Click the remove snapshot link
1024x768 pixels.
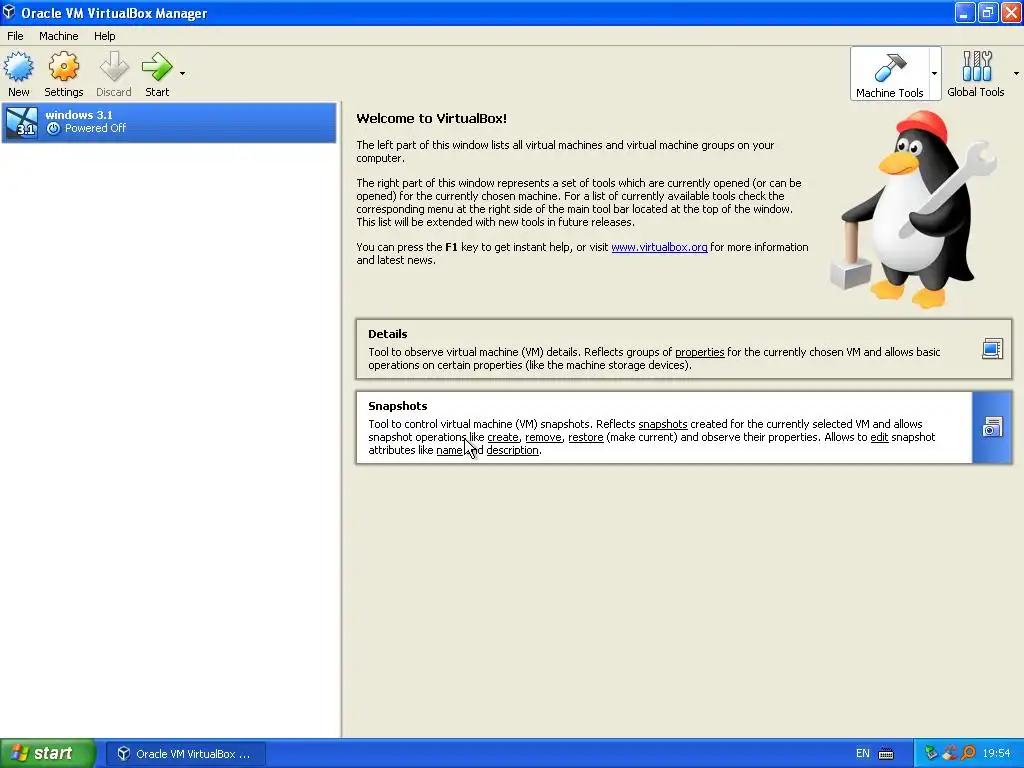543,437
